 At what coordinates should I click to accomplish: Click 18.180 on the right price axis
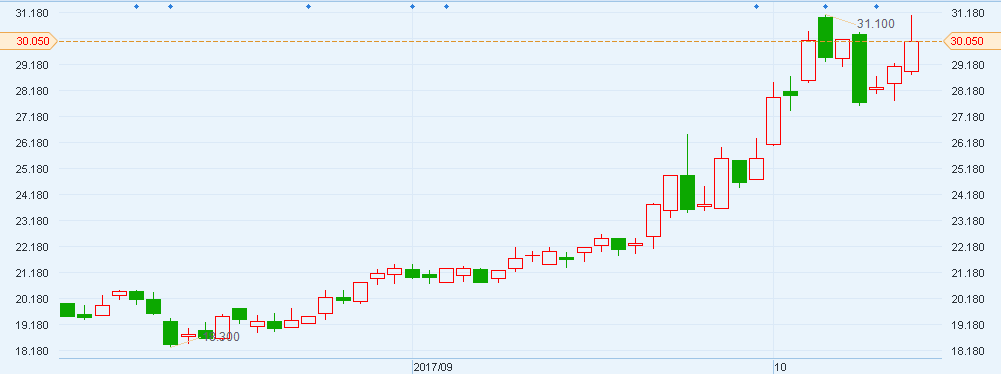click(968, 352)
